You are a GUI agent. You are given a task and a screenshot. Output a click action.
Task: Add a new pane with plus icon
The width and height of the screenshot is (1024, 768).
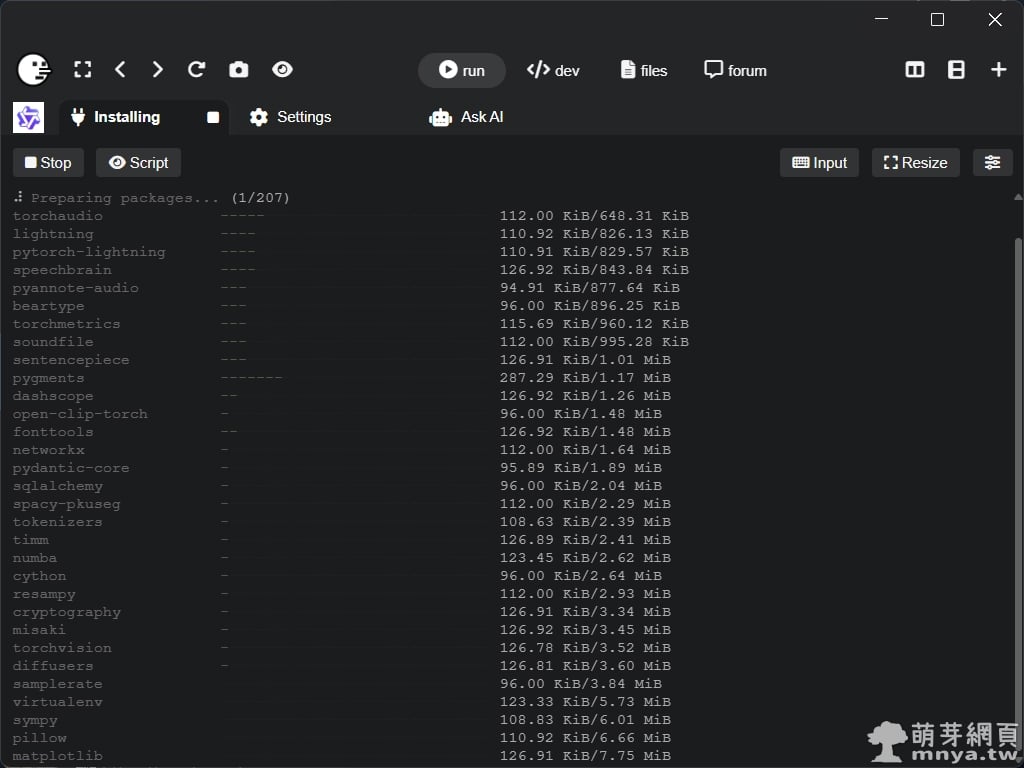click(x=998, y=70)
